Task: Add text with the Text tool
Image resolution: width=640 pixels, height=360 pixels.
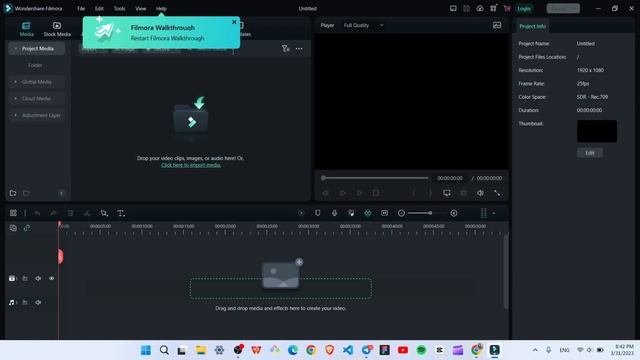Action: pyautogui.click(x=121, y=213)
